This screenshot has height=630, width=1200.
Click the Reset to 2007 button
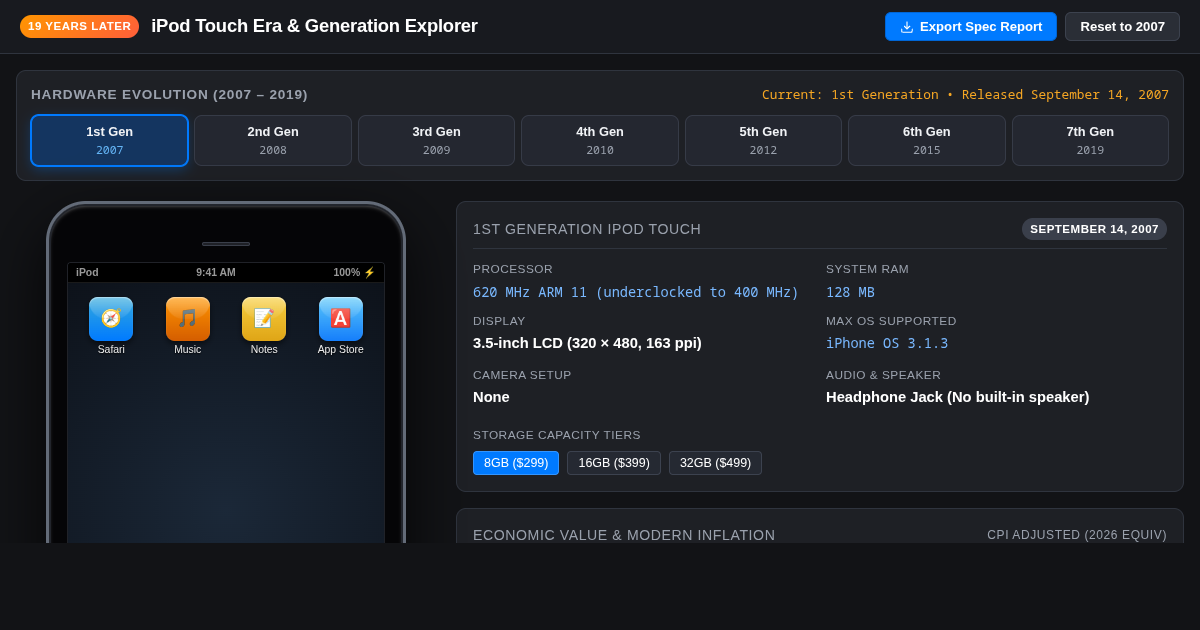[x=1122, y=27]
